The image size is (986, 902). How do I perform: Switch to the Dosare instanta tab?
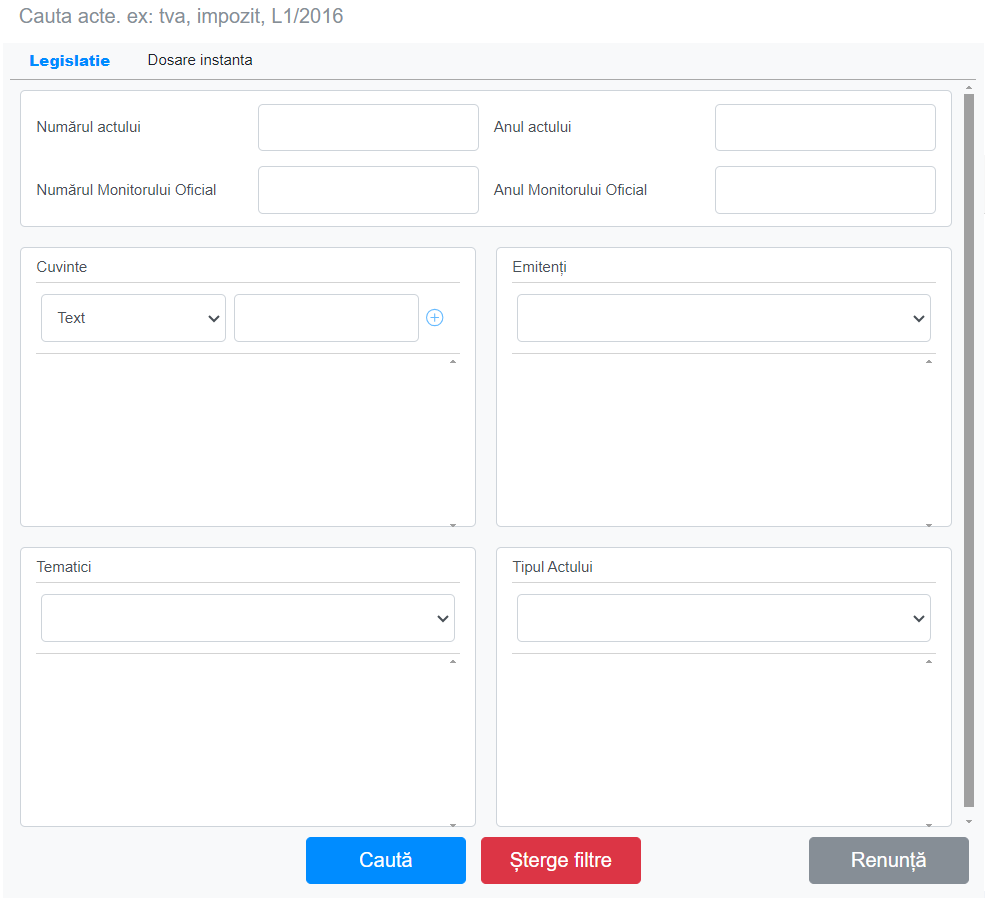[x=200, y=60]
